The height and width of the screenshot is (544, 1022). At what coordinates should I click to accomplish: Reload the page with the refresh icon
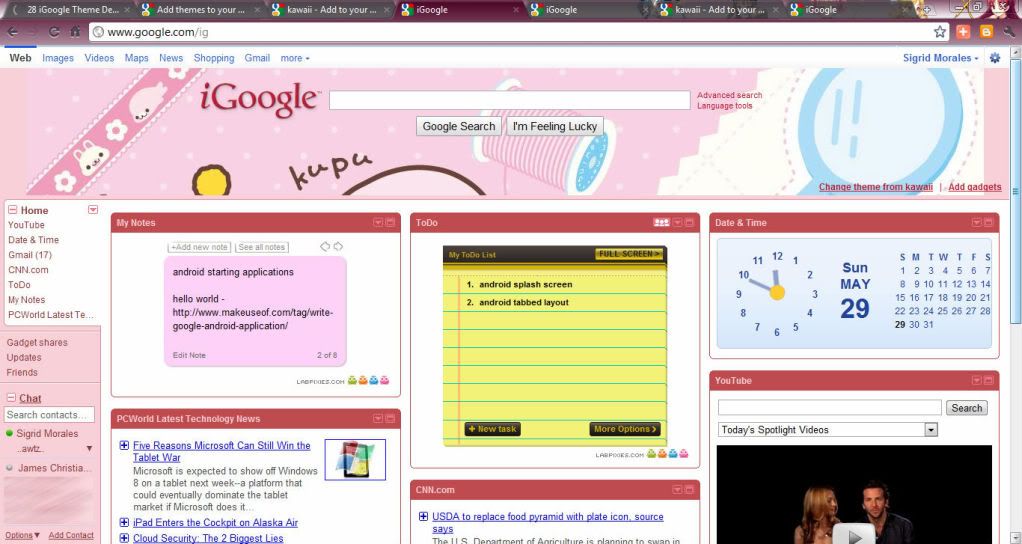point(53,32)
